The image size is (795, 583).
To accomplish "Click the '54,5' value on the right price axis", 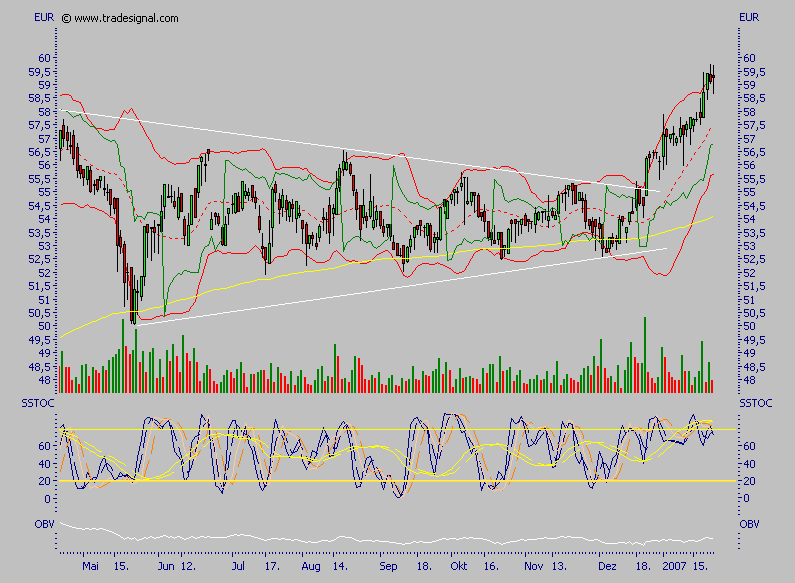I will point(754,205).
